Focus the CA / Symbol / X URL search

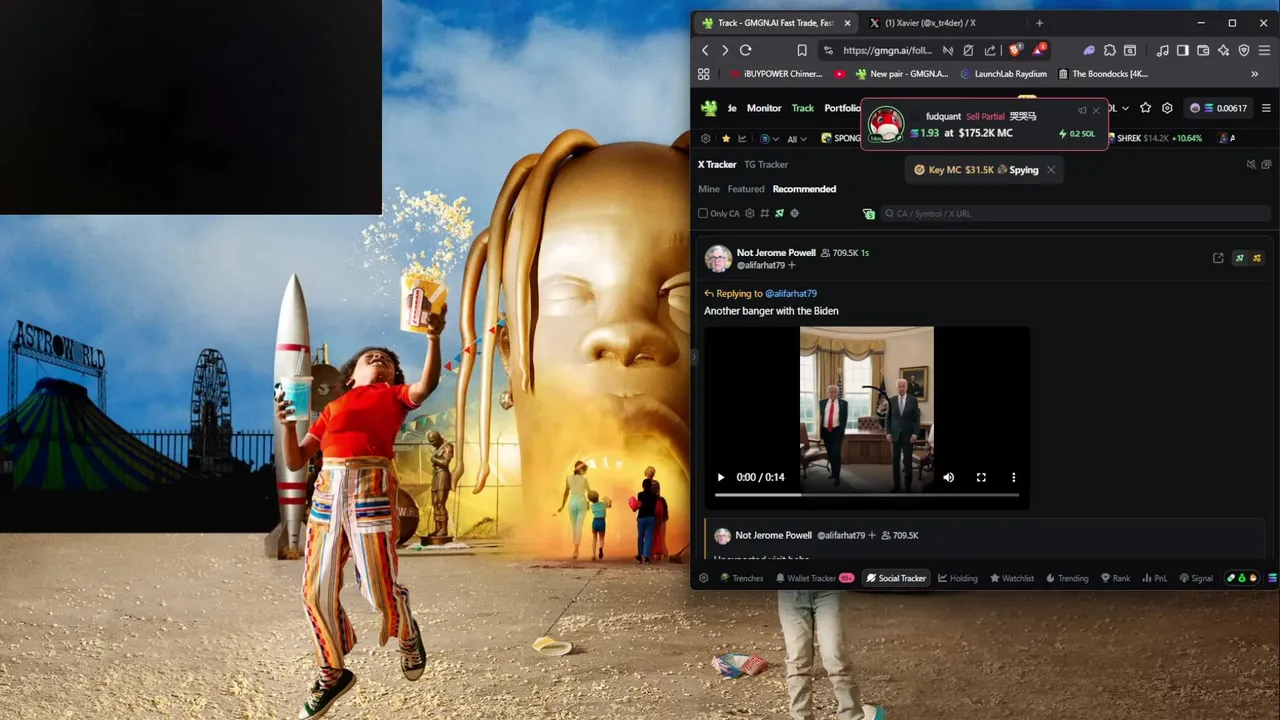coord(1075,213)
